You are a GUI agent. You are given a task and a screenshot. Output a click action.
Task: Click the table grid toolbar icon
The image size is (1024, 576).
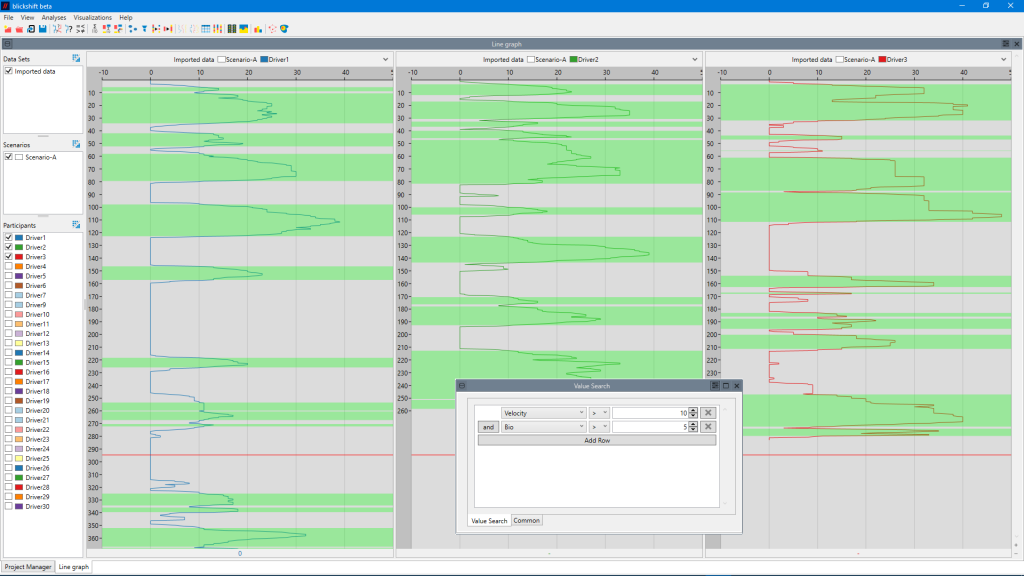206,29
